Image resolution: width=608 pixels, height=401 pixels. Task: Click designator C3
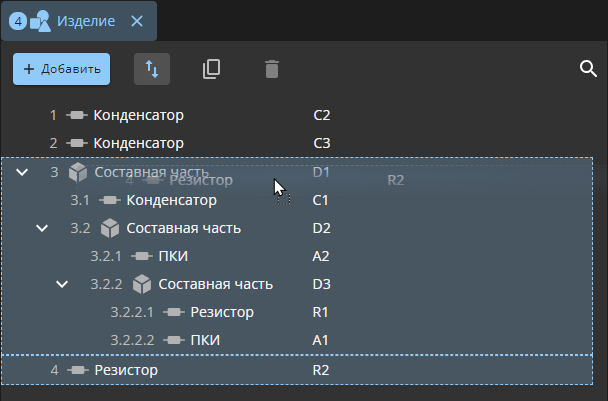pyautogui.click(x=322, y=143)
